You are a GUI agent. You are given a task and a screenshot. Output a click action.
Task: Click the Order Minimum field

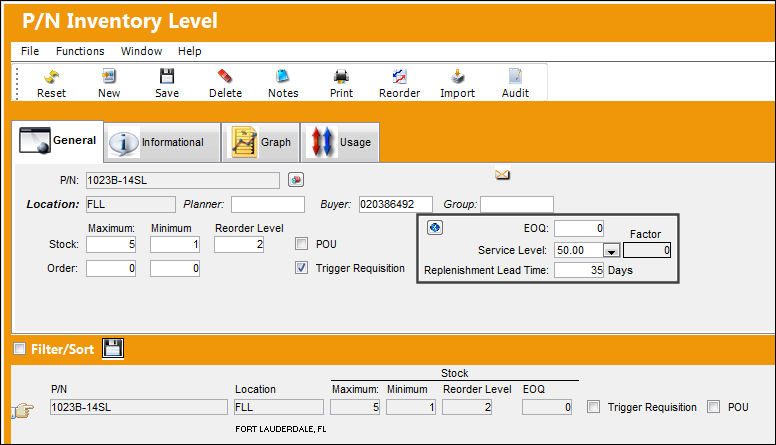pos(175,268)
